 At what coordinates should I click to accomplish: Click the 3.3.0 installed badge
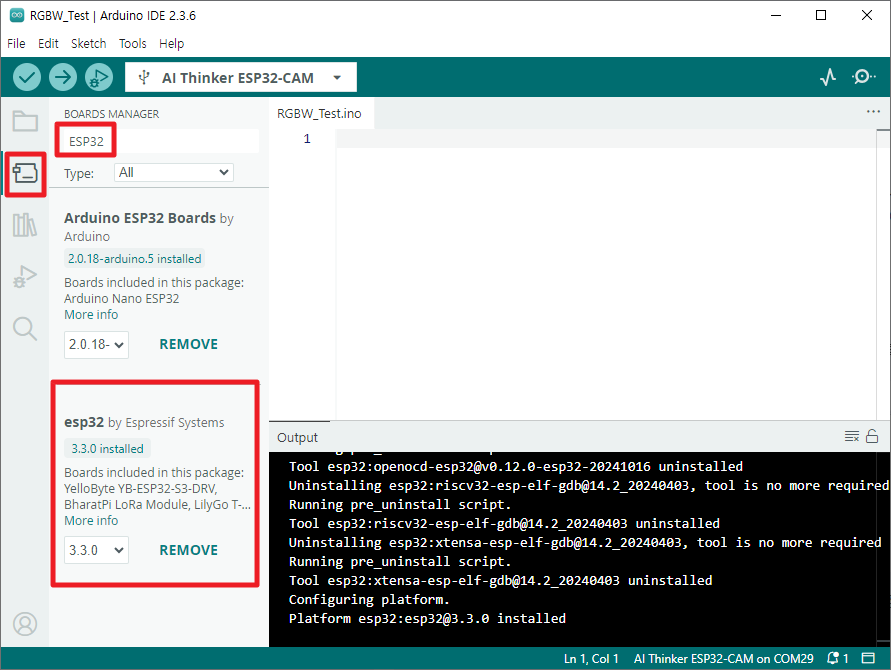pos(107,448)
